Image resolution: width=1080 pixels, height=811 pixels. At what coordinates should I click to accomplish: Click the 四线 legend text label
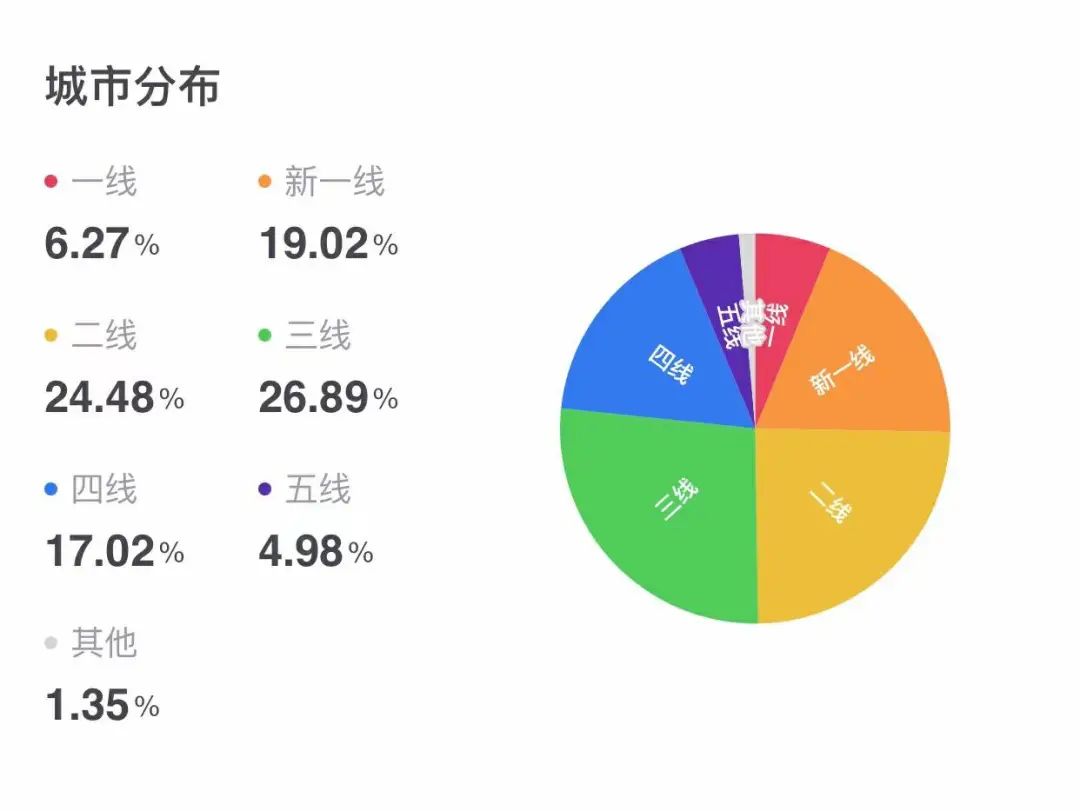pos(104,490)
